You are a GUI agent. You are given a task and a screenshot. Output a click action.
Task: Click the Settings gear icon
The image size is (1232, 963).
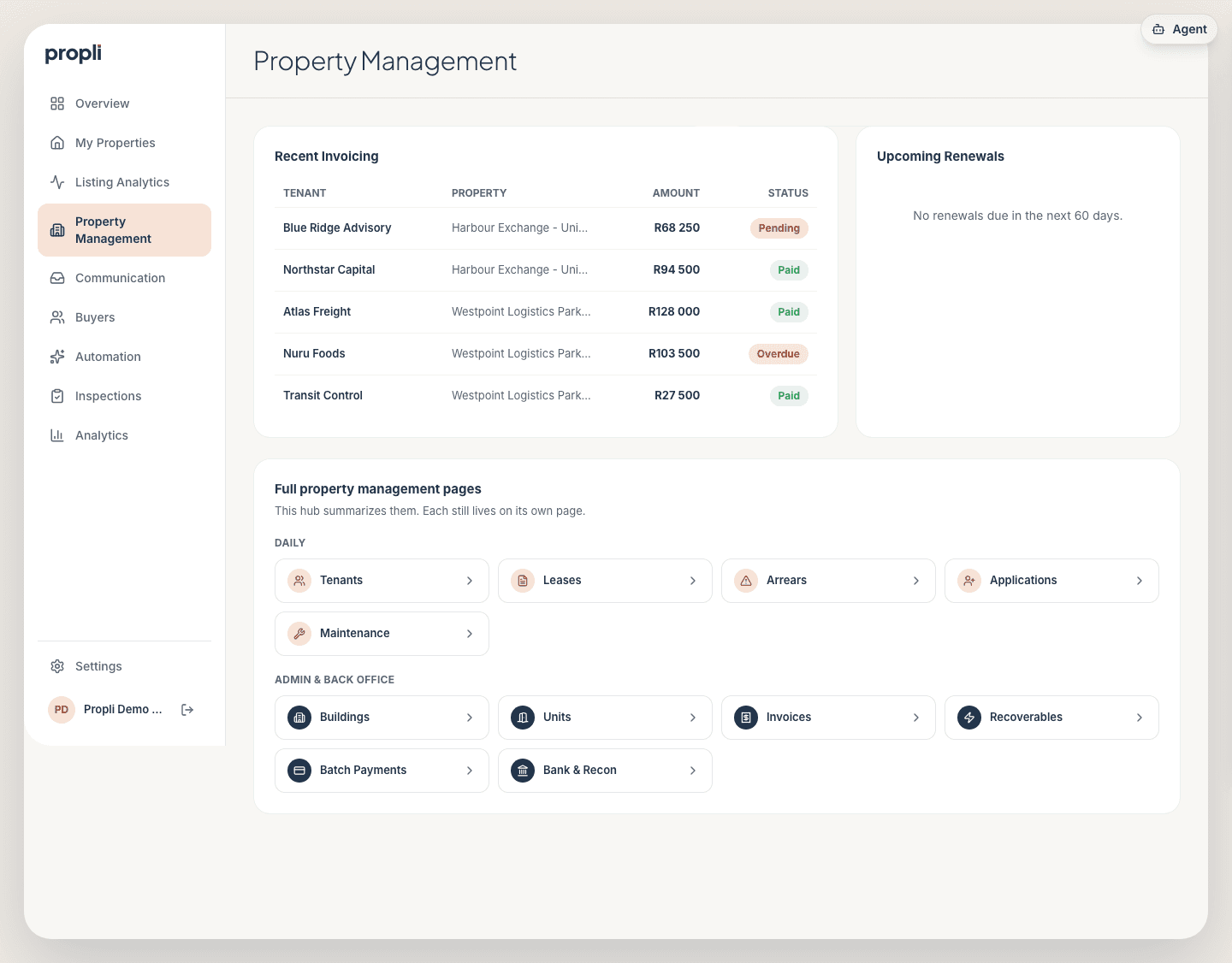click(x=57, y=666)
